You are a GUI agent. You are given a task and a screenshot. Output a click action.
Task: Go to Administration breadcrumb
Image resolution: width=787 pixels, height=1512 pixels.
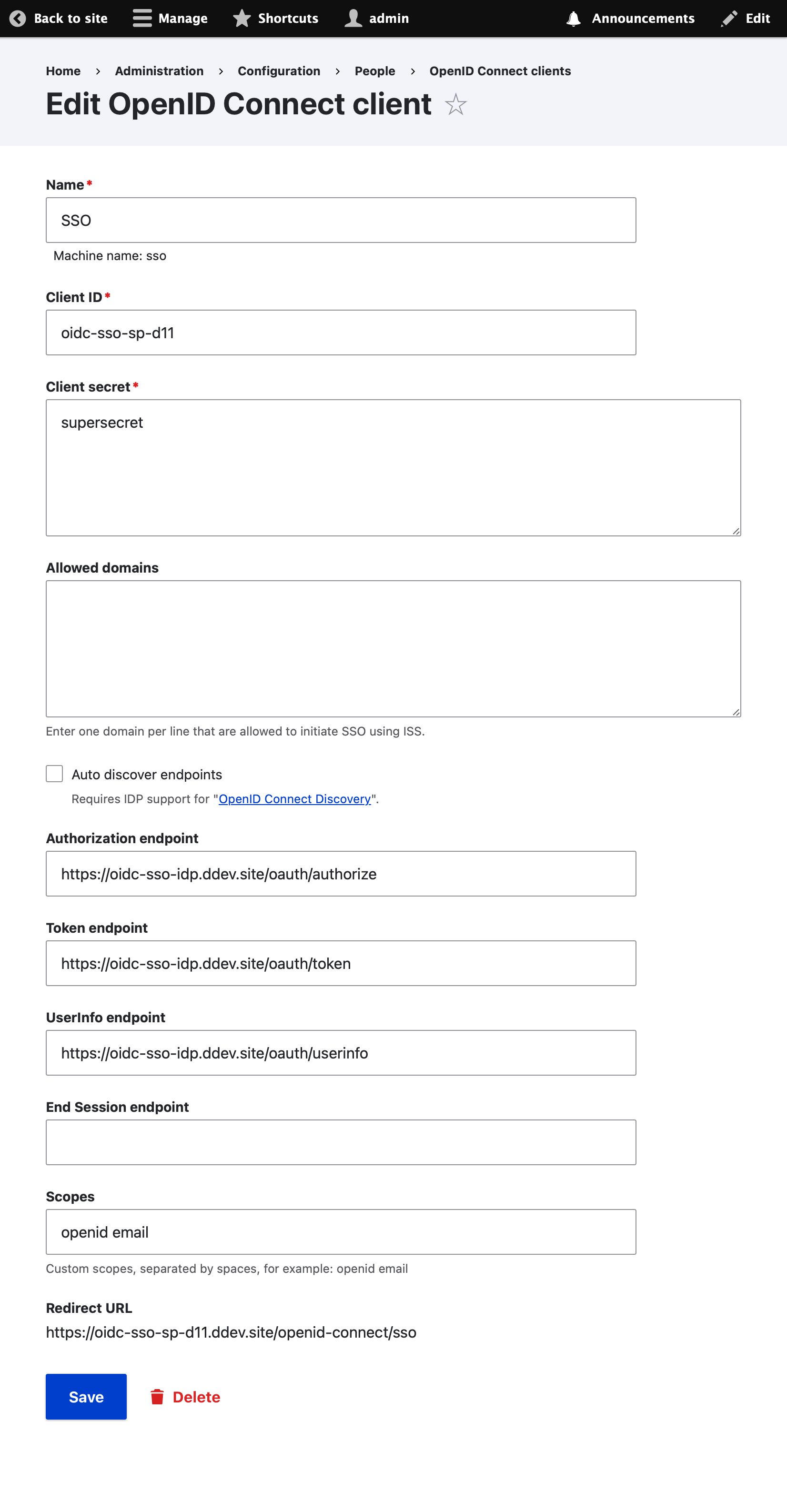159,71
